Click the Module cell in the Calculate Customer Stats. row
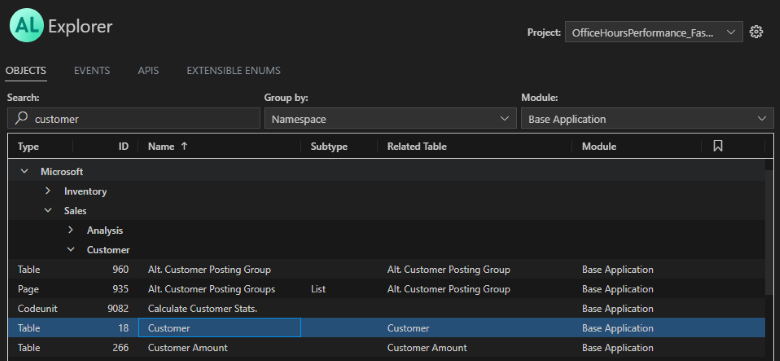The image size is (780, 361). pos(617,308)
